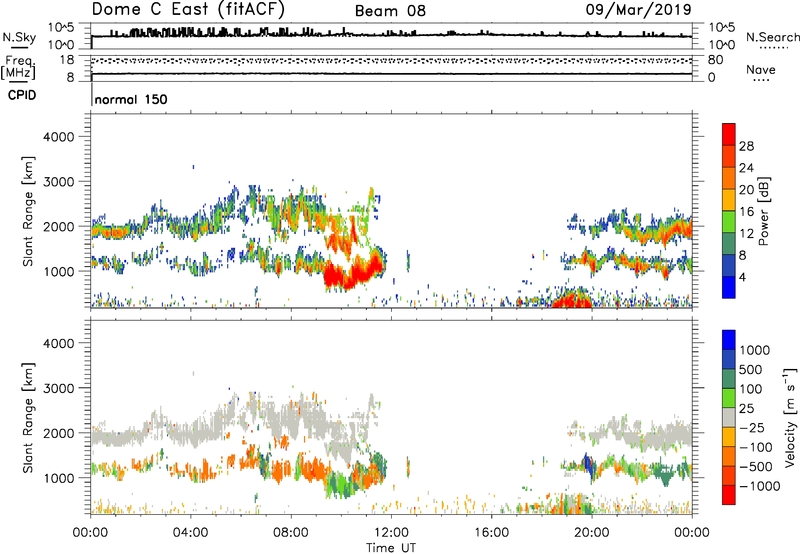The height and width of the screenshot is (554, 800).
Task: Select the "Freq. [MHz]" axis label
Action: (x=19, y=68)
